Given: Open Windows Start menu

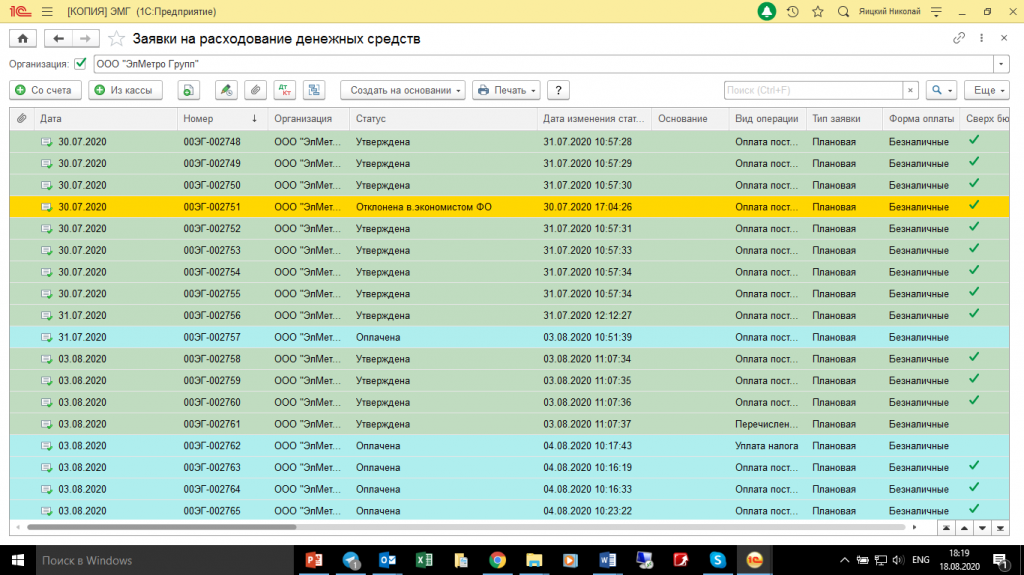Looking at the screenshot, I should point(18,560).
